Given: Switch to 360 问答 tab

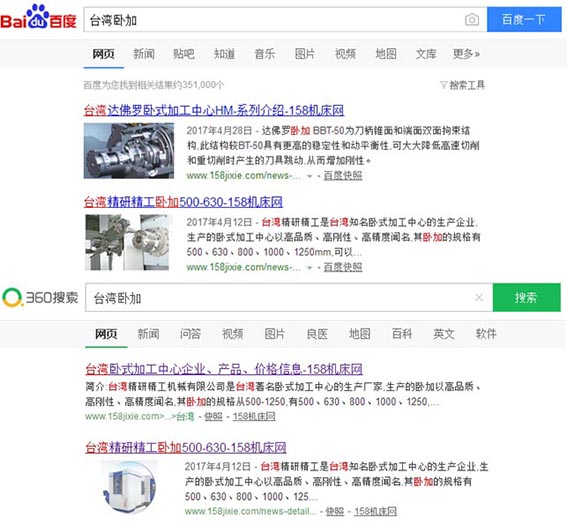Looking at the screenshot, I should click(190, 334).
